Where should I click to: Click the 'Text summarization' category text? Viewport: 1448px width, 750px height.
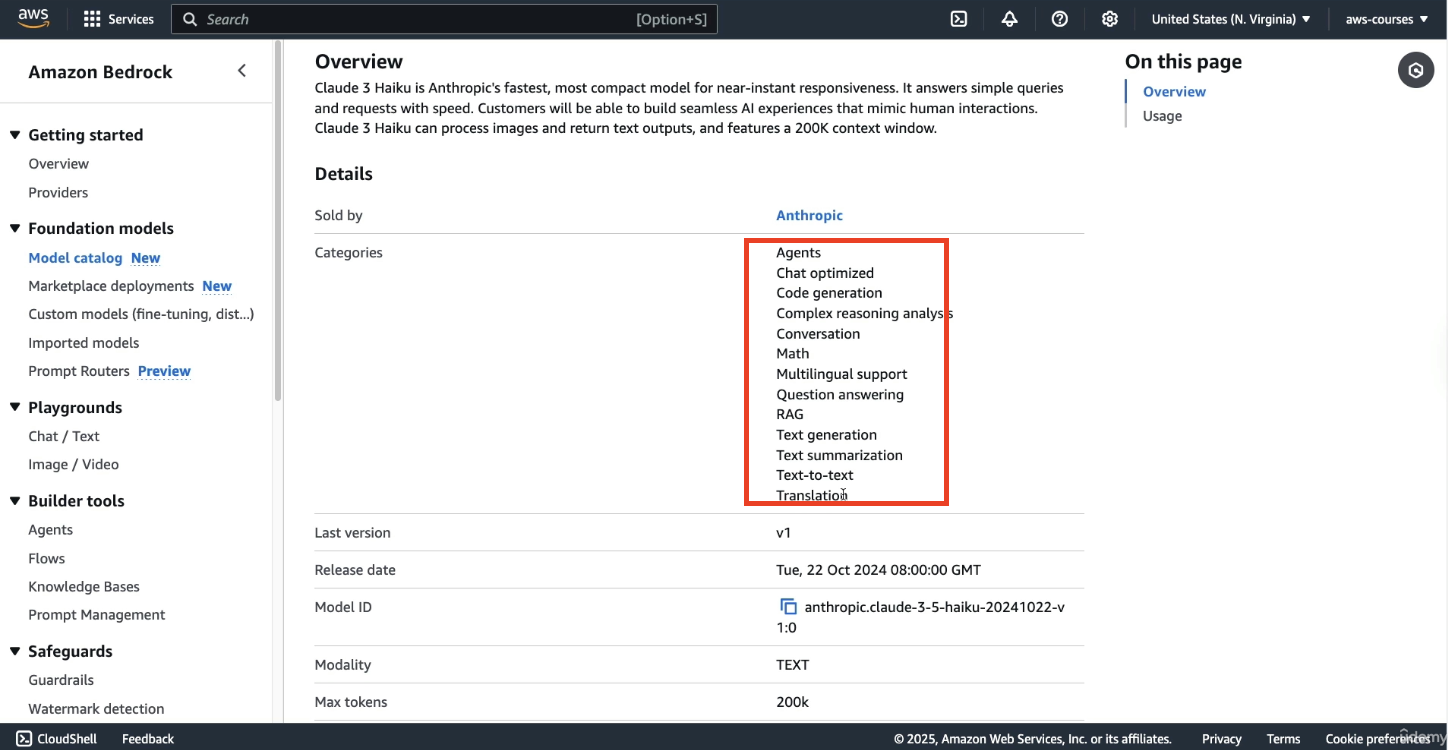[x=839, y=455]
